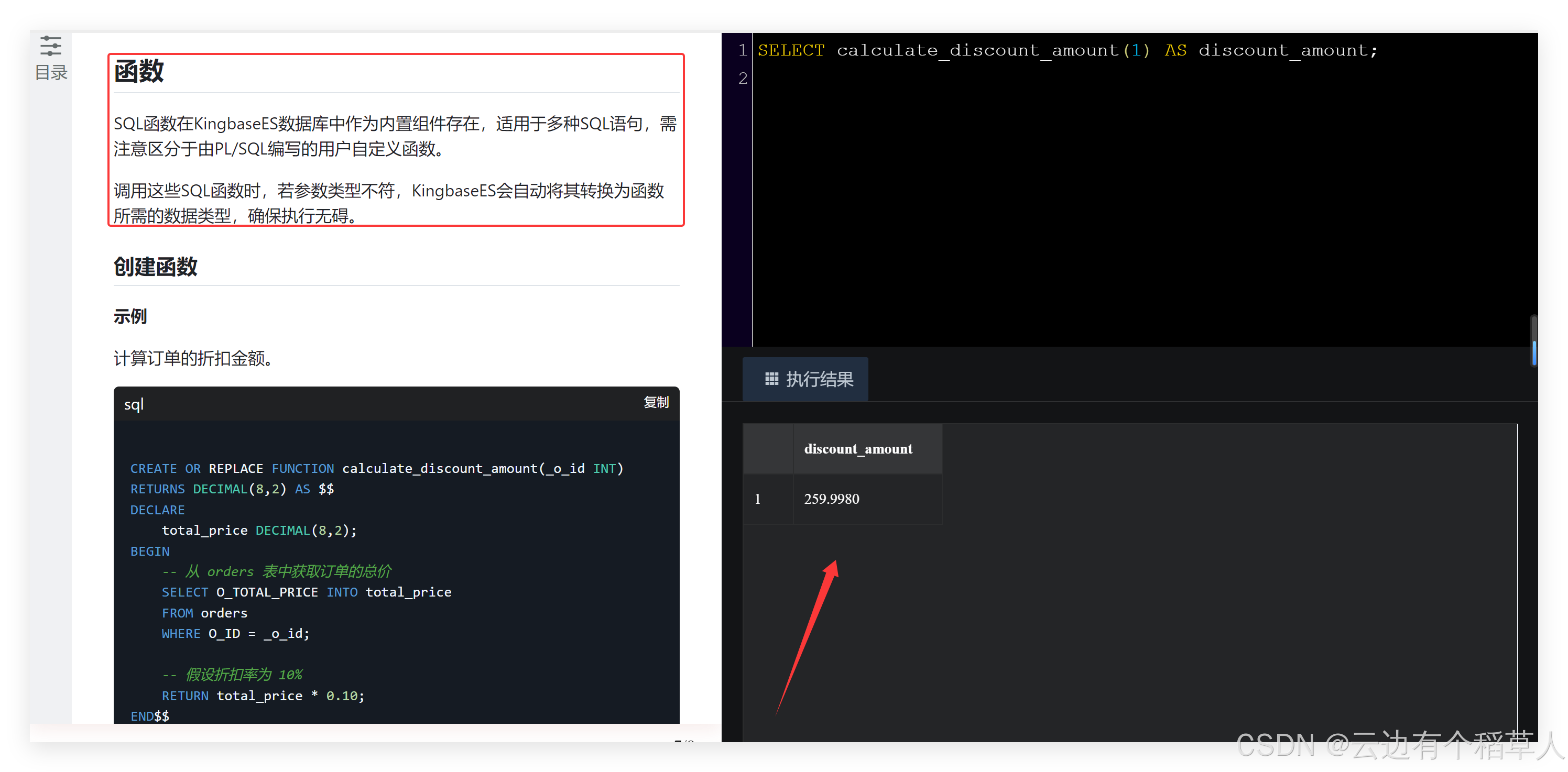Copy the code with 复制 button
The image size is (1568, 772).
(656, 402)
